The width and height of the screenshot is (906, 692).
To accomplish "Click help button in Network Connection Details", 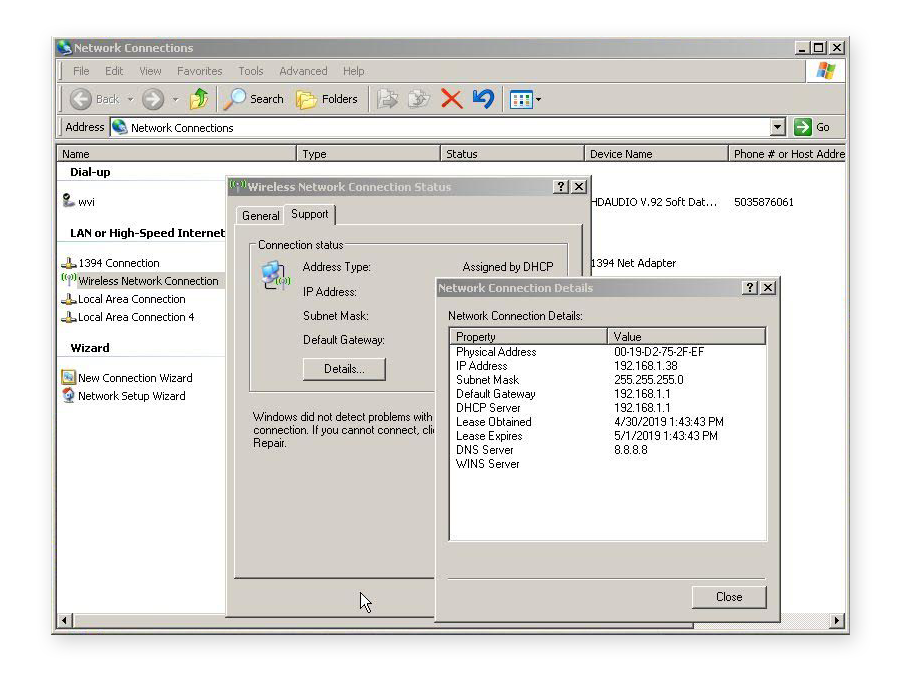I will [x=750, y=288].
